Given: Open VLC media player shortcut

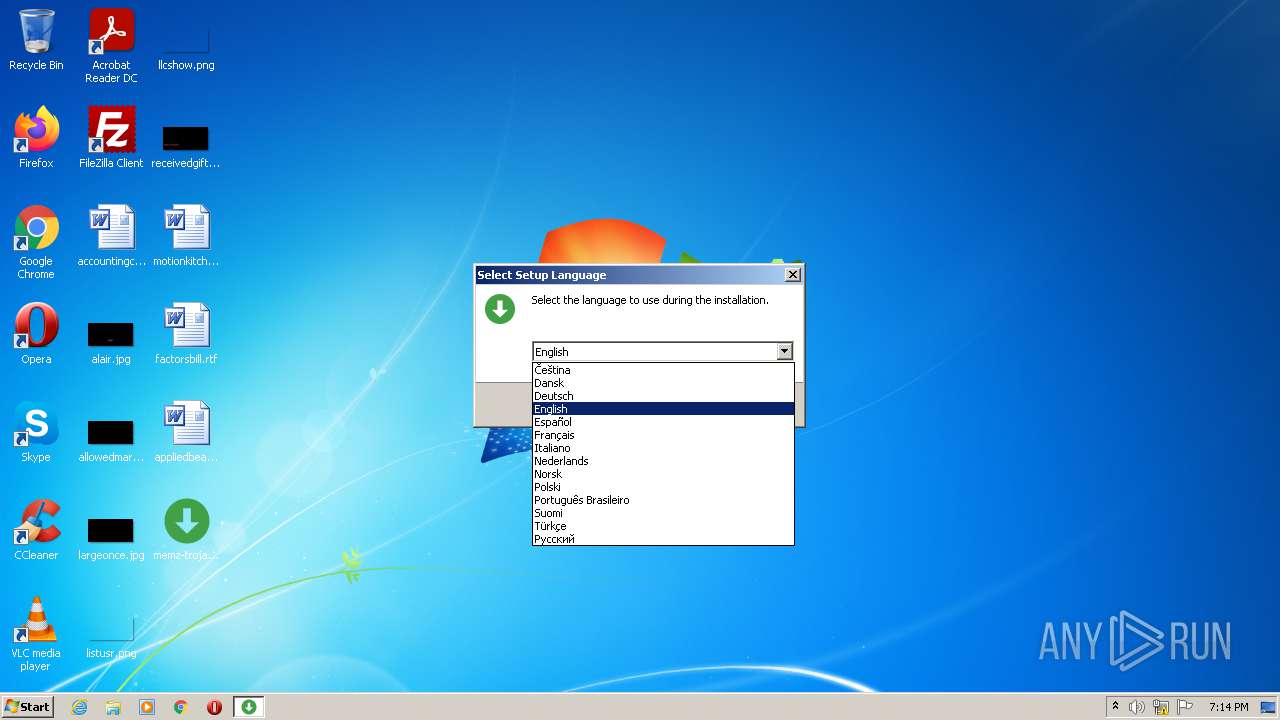Looking at the screenshot, I should pos(36,634).
